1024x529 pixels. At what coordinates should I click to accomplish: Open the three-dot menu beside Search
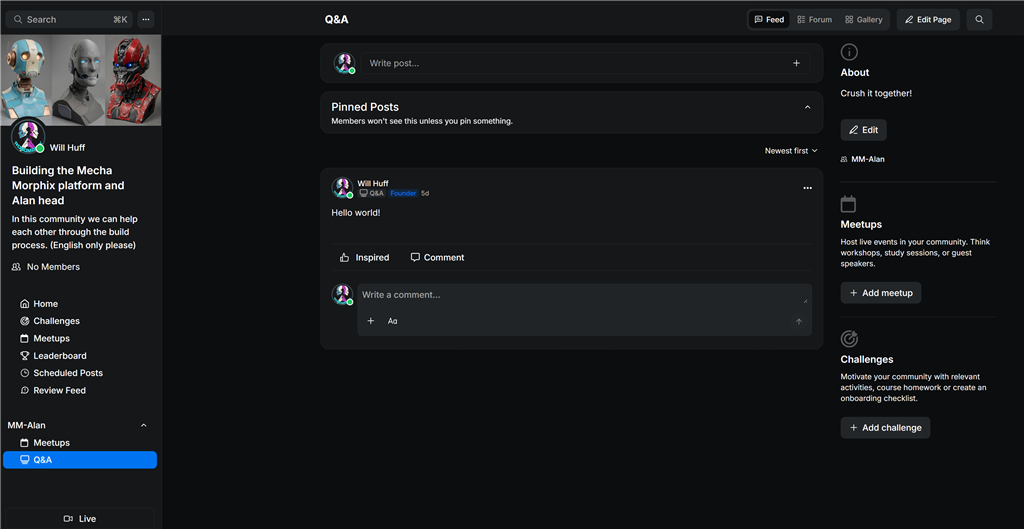(146, 19)
